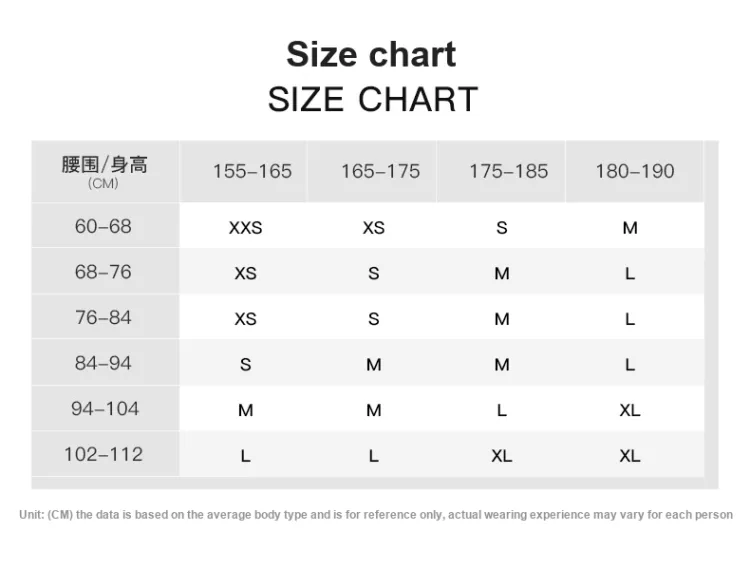Image resolution: width=750 pixels, height=570 pixels.
Task: Click the 60–68 waist row label
Action: pyautogui.click(x=103, y=226)
